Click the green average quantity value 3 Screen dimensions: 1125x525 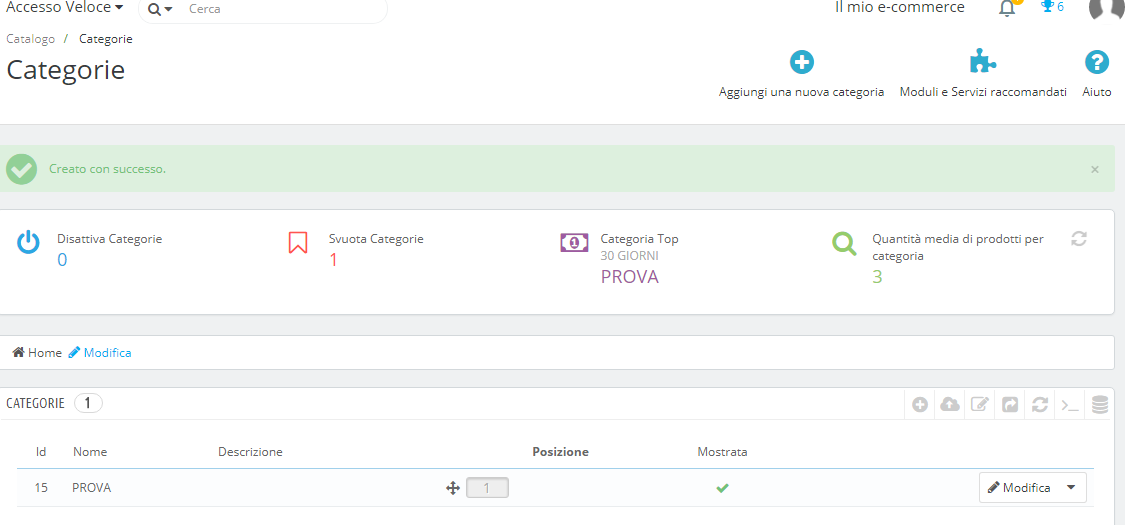(x=877, y=277)
